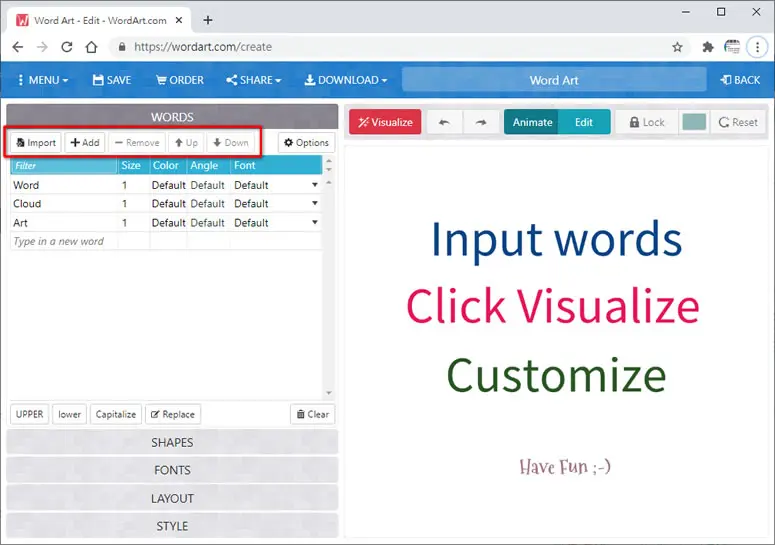Image resolution: width=775 pixels, height=545 pixels.
Task: Bookmark page with star icon
Action: tap(677, 47)
